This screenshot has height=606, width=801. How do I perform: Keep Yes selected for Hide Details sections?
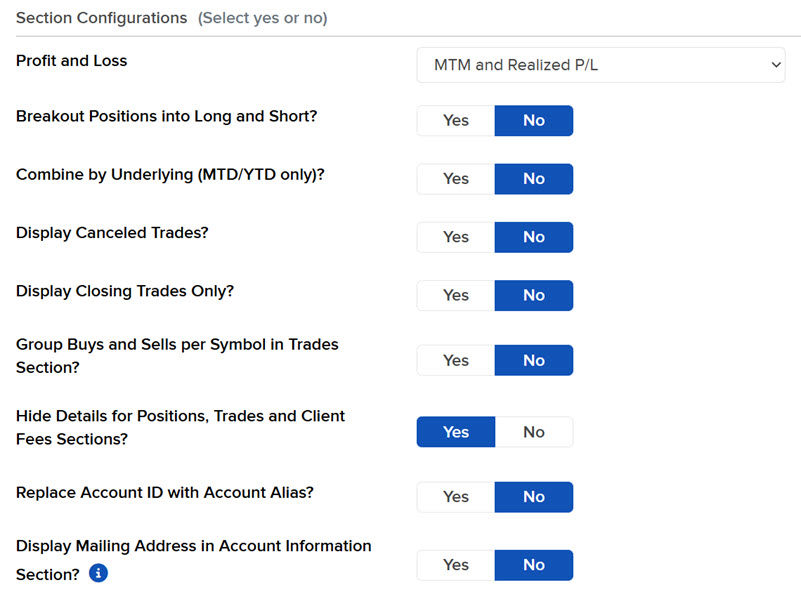pos(455,432)
